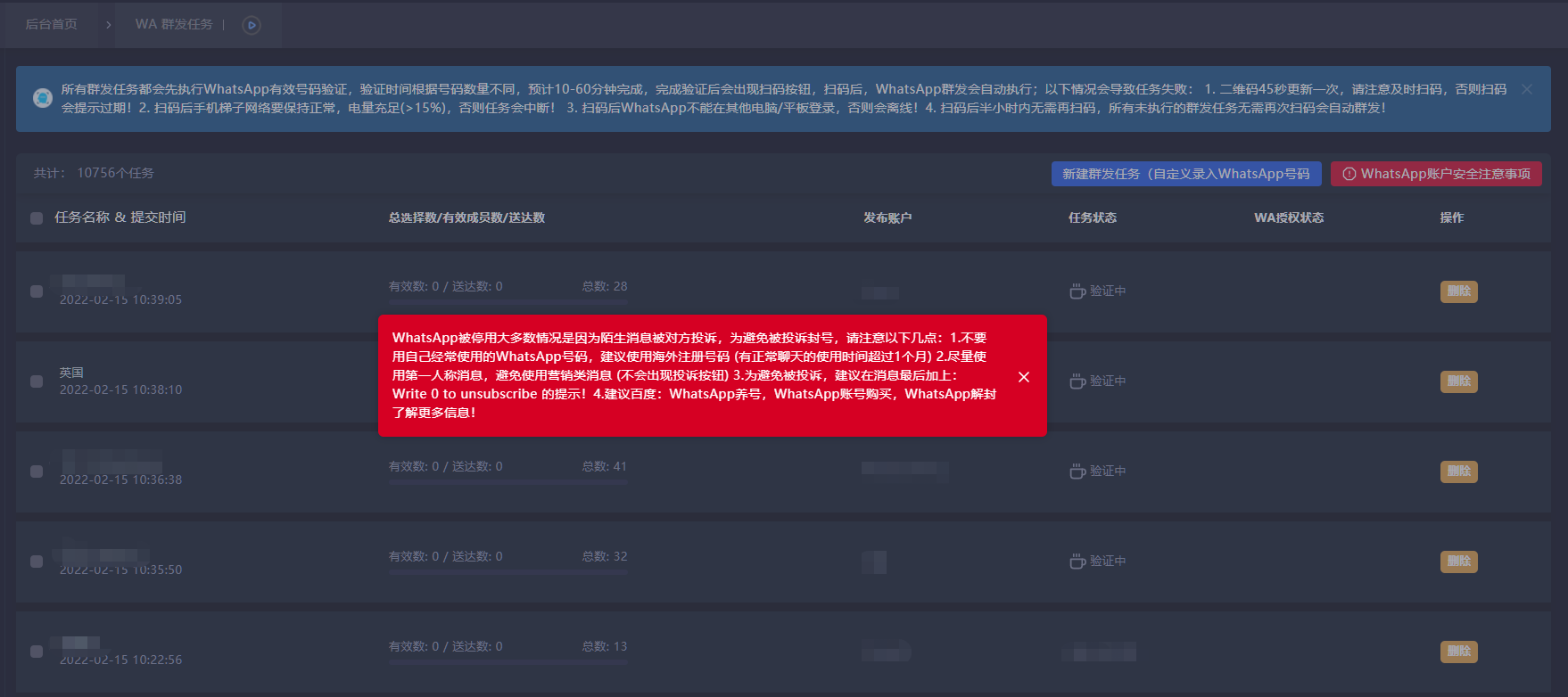
Task: Tick the checkbox for the 10:36:38 task
Action: (x=37, y=471)
